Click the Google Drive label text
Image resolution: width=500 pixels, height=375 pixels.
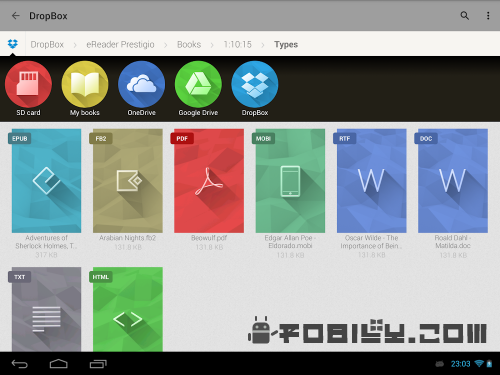tap(198, 113)
